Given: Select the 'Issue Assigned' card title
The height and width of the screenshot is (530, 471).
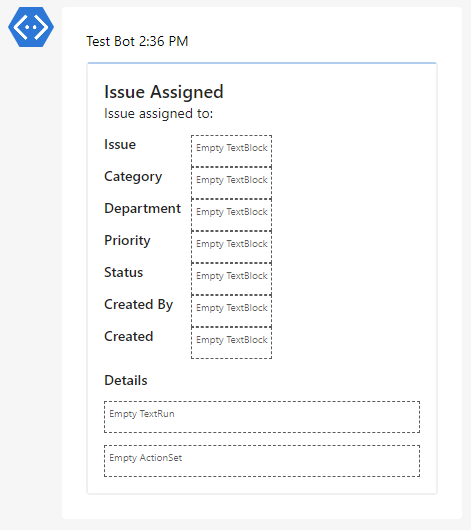Looking at the screenshot, I should pos(164,92).
